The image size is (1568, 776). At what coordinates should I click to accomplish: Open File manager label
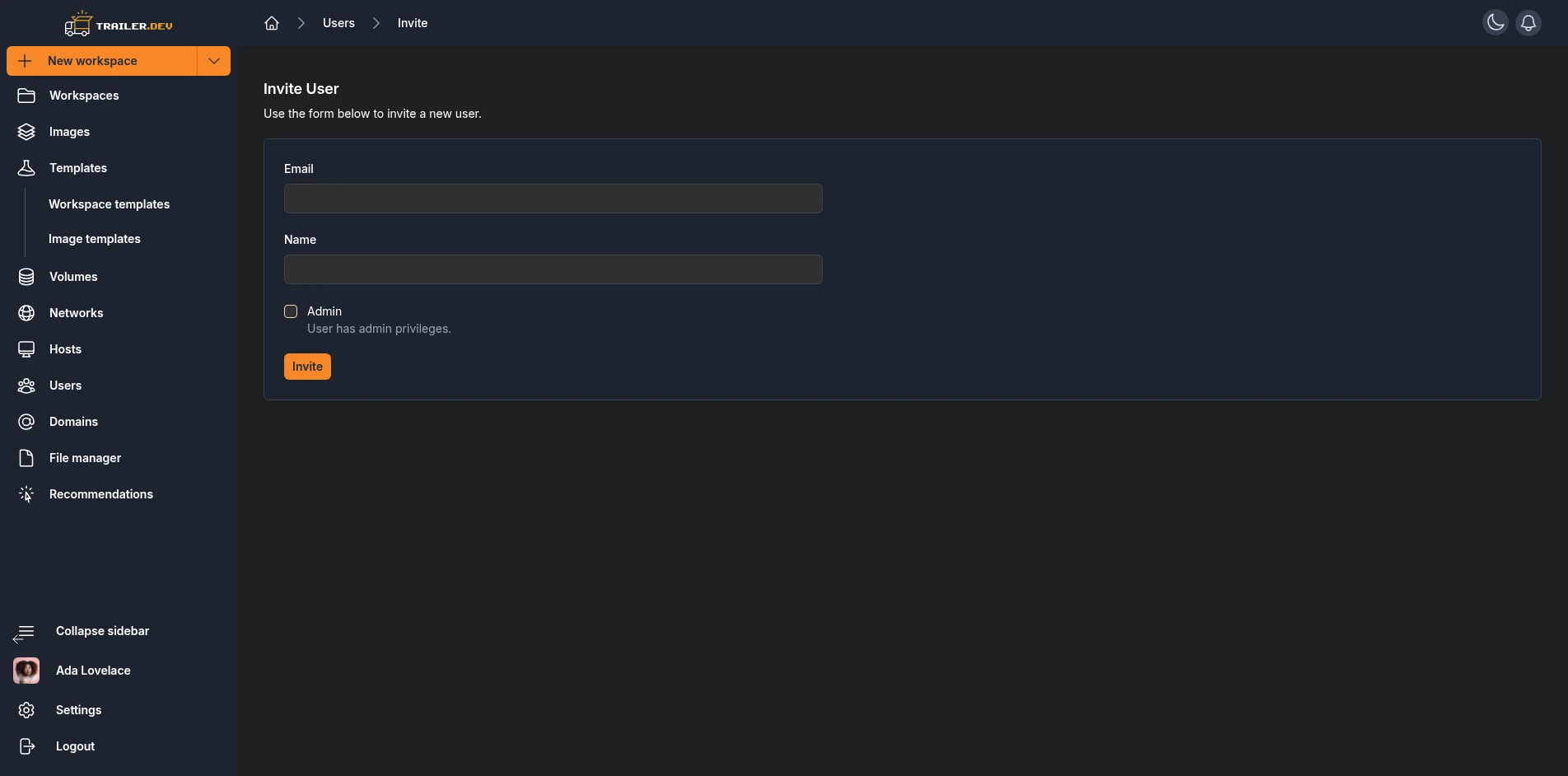(85, 458)
